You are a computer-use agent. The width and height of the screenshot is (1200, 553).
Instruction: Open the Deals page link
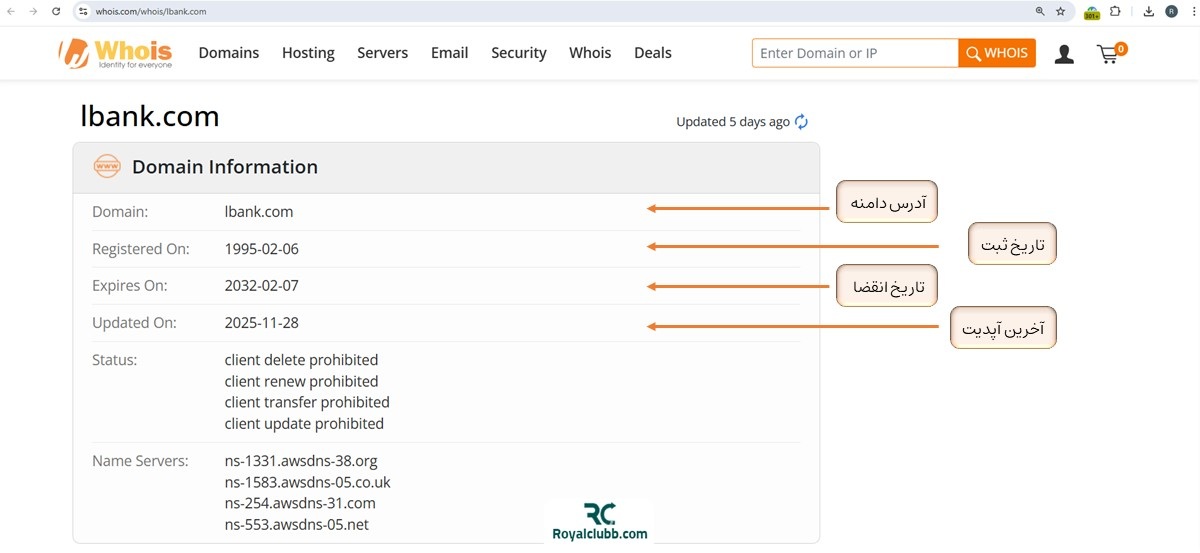652,53
